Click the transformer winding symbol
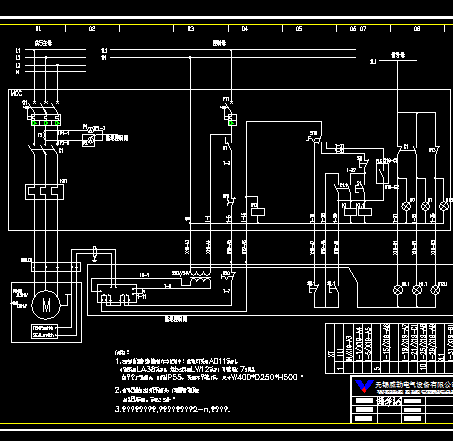The width and height of the screenshot is (453, 441). click(200, 277)
